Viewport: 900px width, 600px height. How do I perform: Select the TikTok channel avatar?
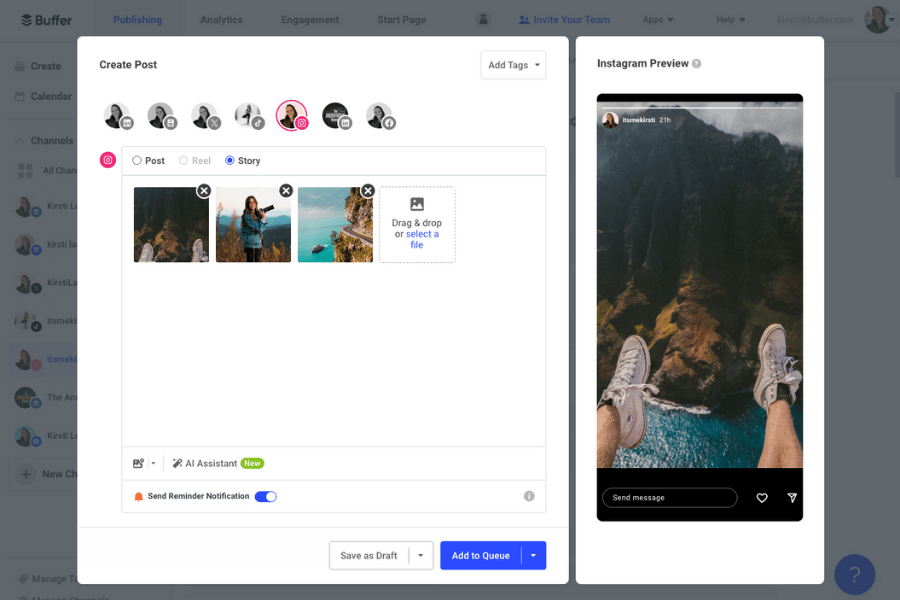pos(250,115)
